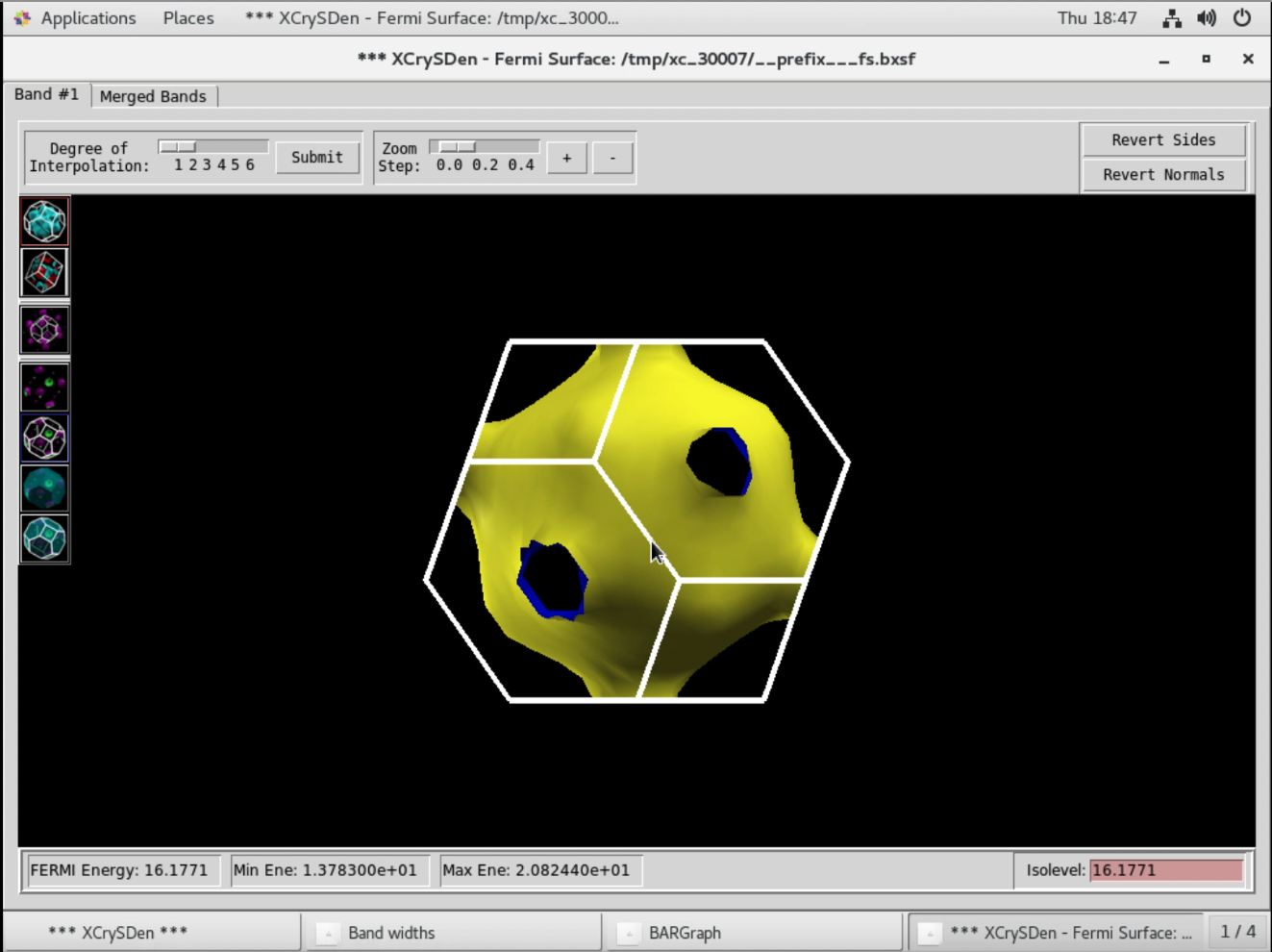Click the Revert Sides button

(1163, 140)
